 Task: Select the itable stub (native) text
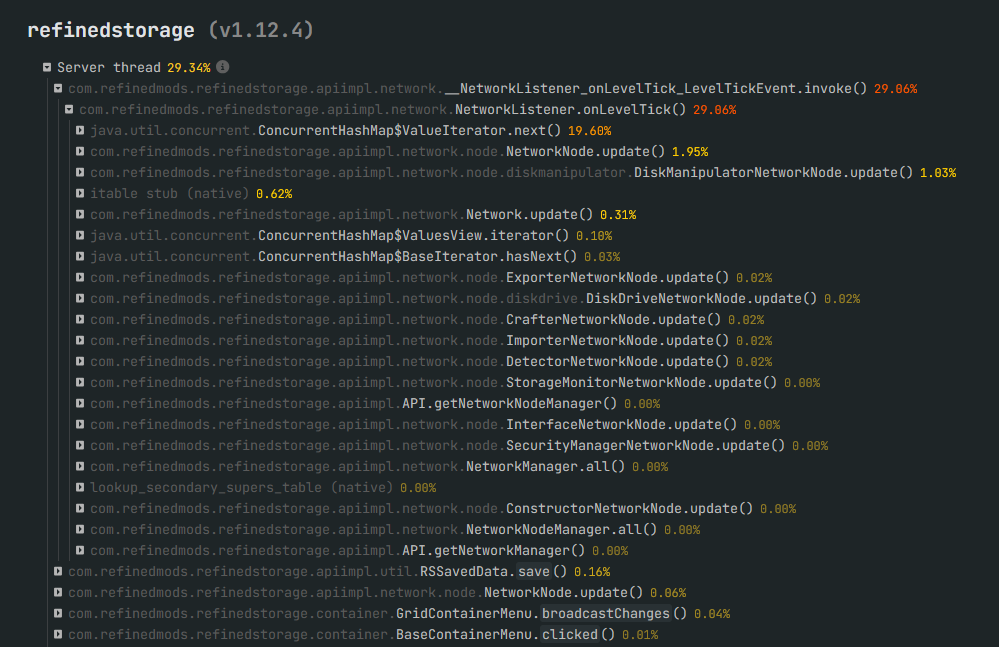point(169,194)
